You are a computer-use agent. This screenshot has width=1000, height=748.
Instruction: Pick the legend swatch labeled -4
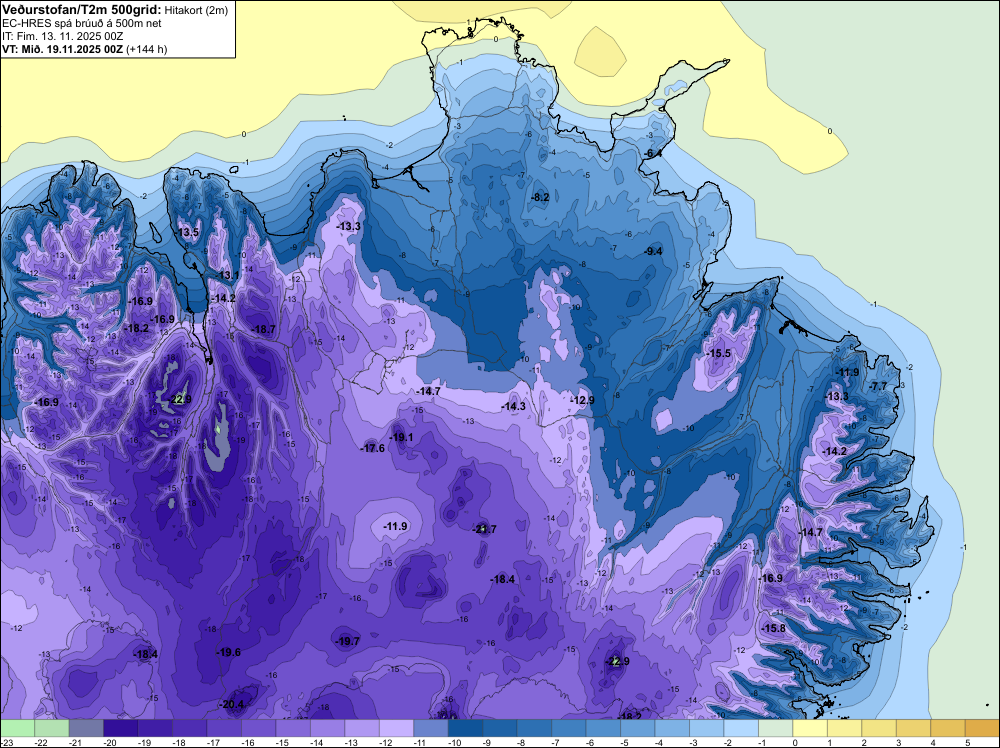click(x=672, y=728)
